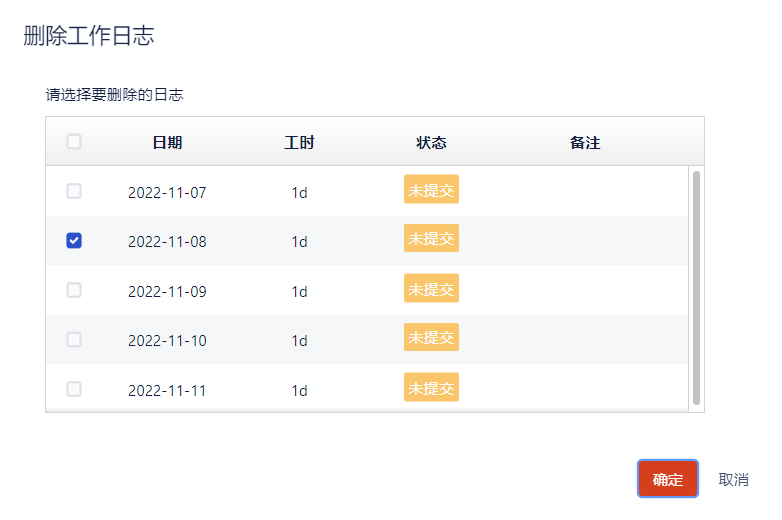Click the 未提交 status tag for 2022-11-07
The height and width of the screenshot is (520, 782).
[431, 190]
